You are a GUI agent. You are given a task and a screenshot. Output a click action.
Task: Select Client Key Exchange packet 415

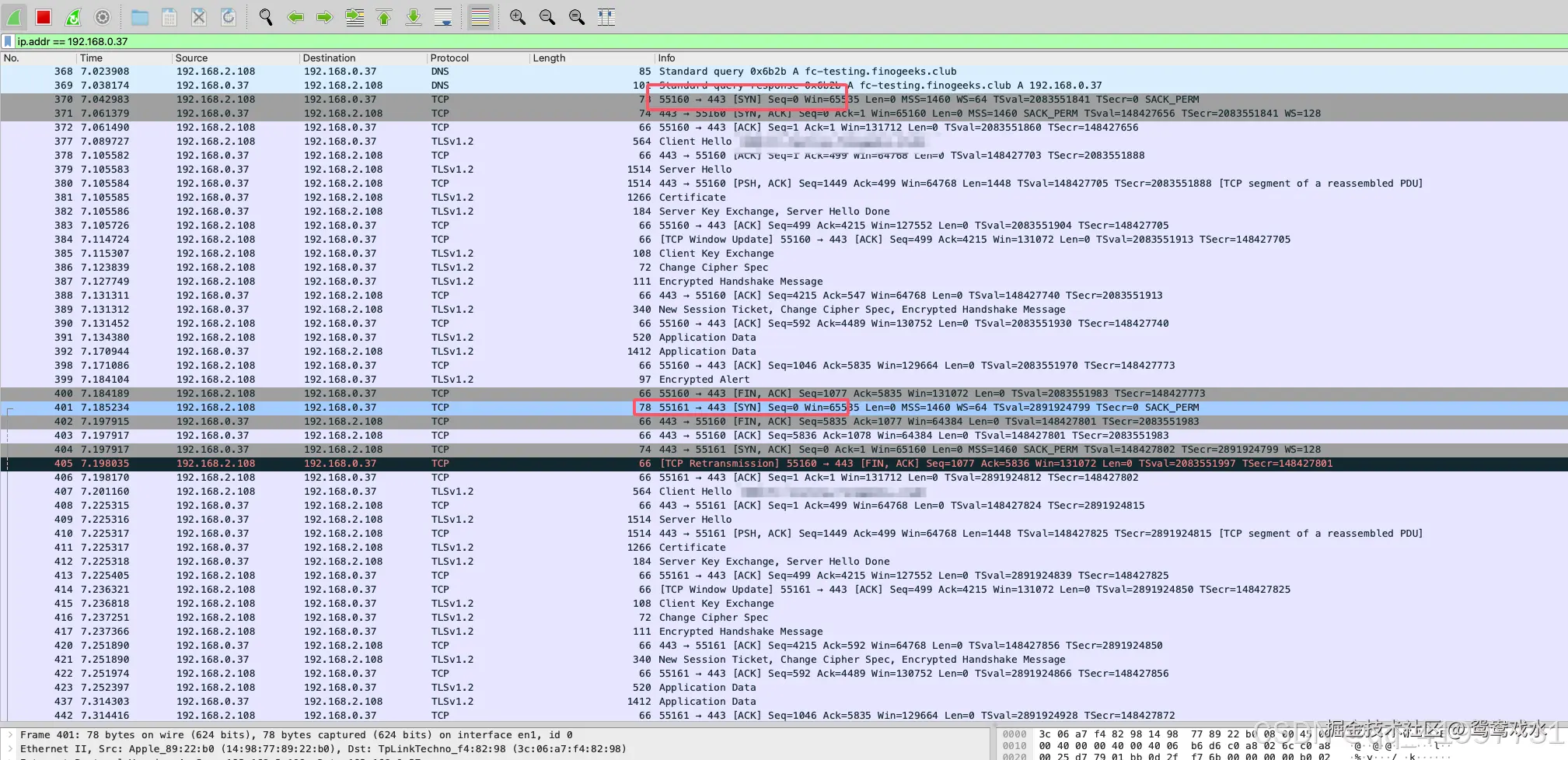(x=784, y=604)
